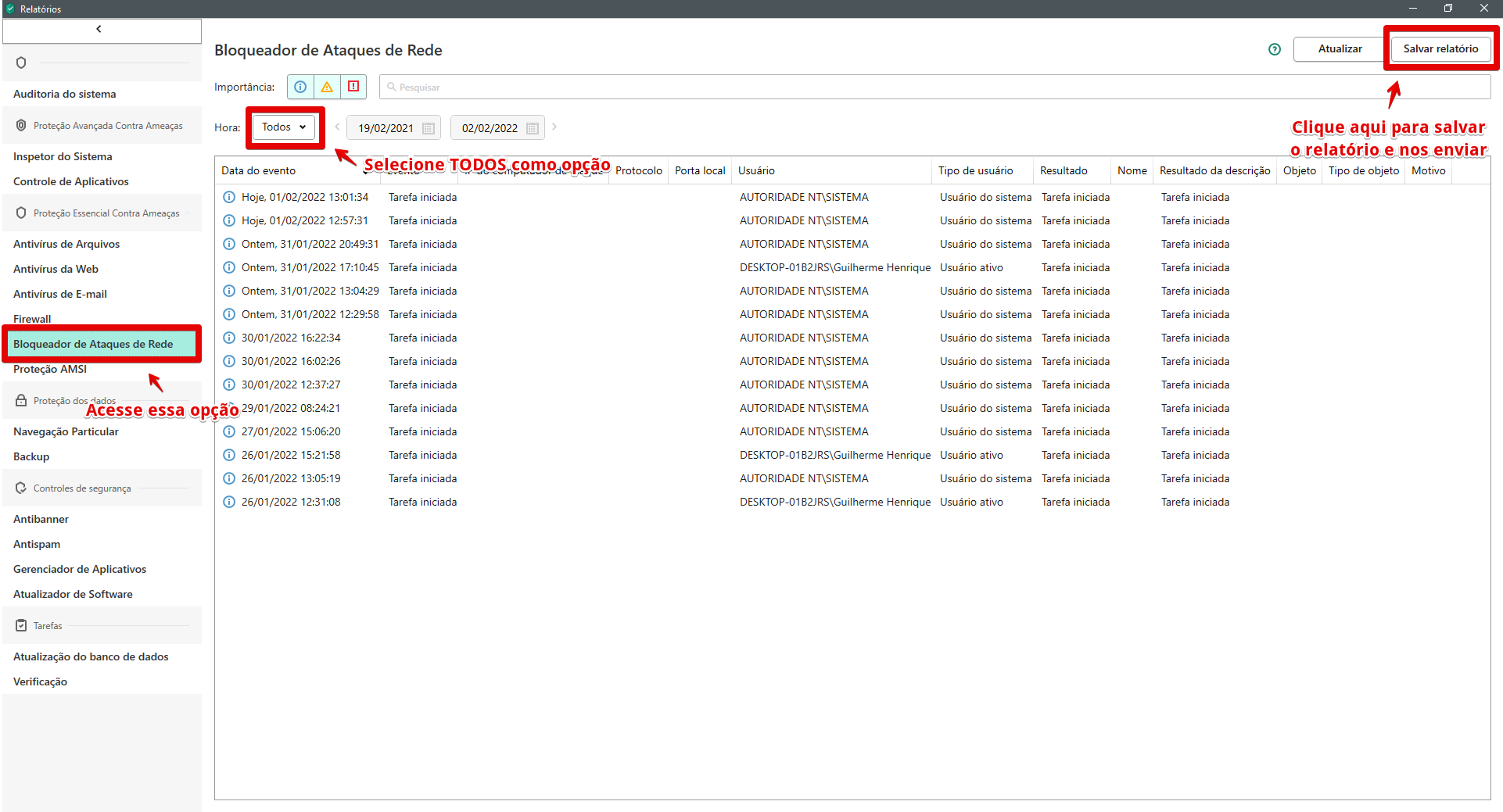
Task: Click info icon of 26/01/2022 15:21:58 event
Action: (229, 455)
